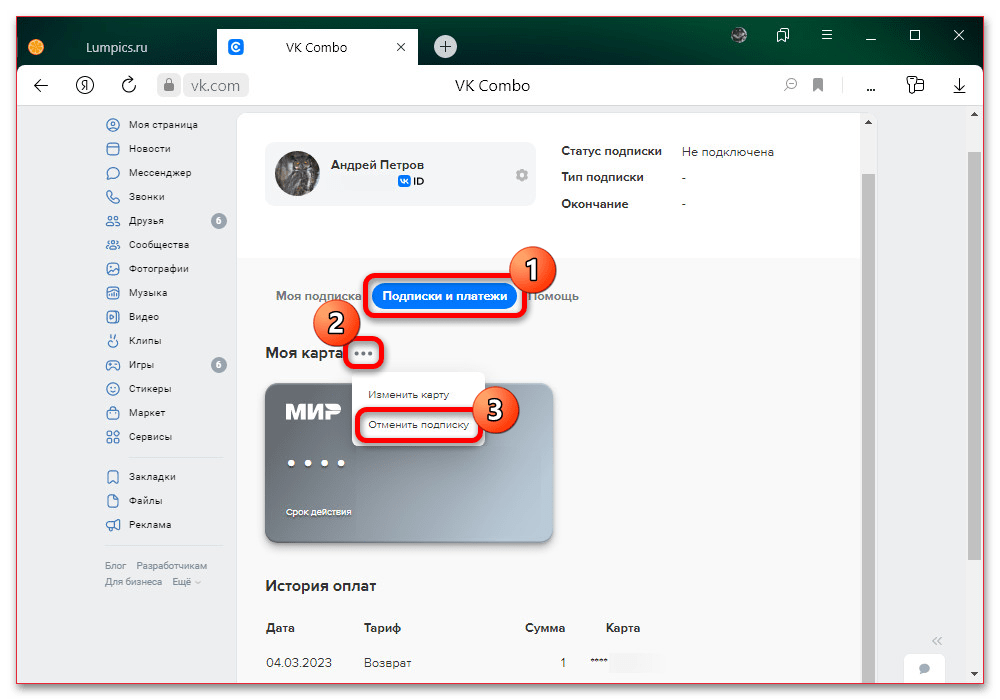The height and width of the screenshot is (700, 1000).
Task: Open the Блог footer link
Action: [115, 565]
